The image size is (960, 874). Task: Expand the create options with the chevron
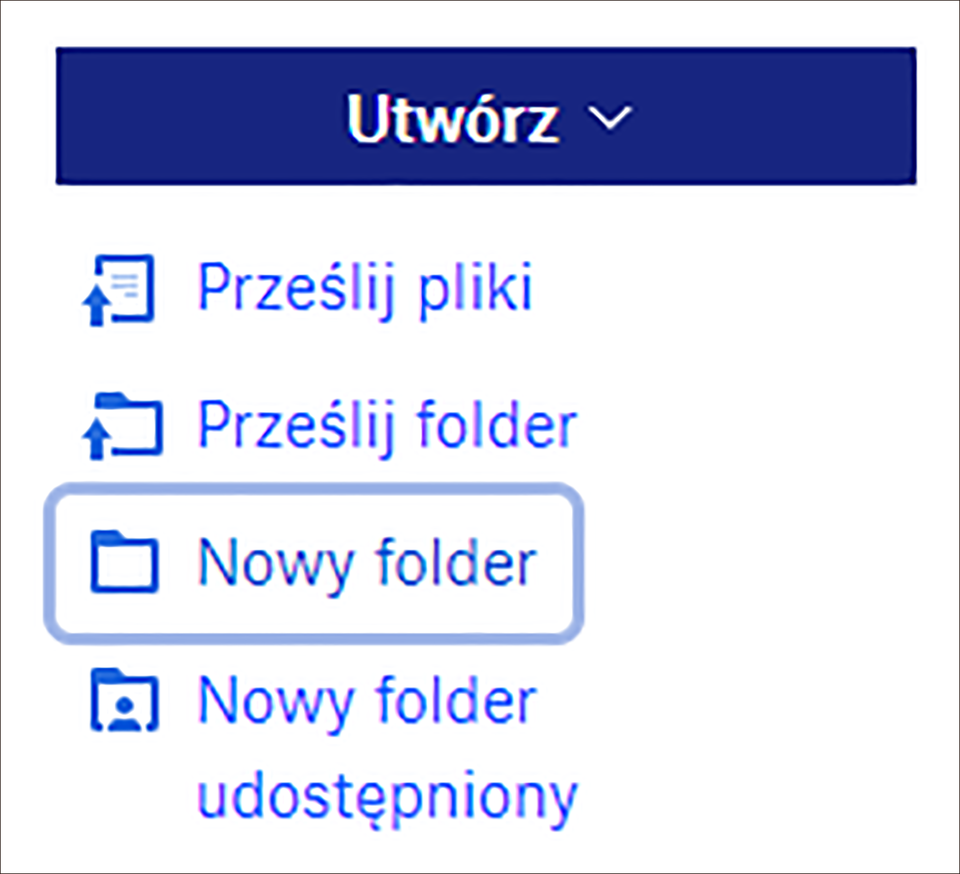tap(610, 116)
